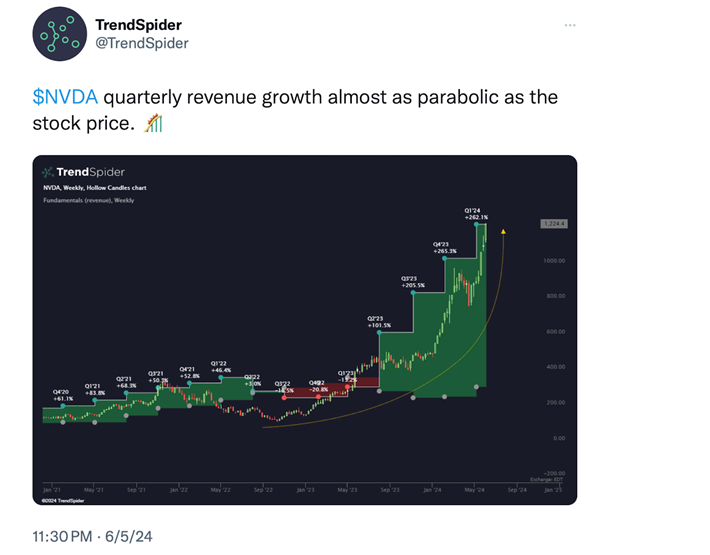
Task: Click the Q1'21 +83.8% revenue marker
Action: tap(94, 388)
